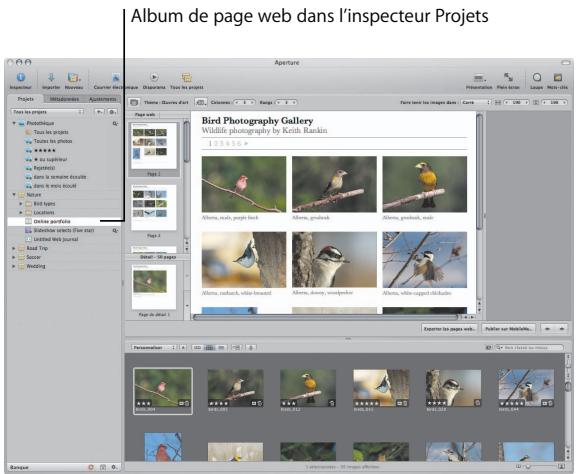The image size is (576, 474).
Task: Open the project action gear menu
Action: pyautogui.click(x=113, y=112)
